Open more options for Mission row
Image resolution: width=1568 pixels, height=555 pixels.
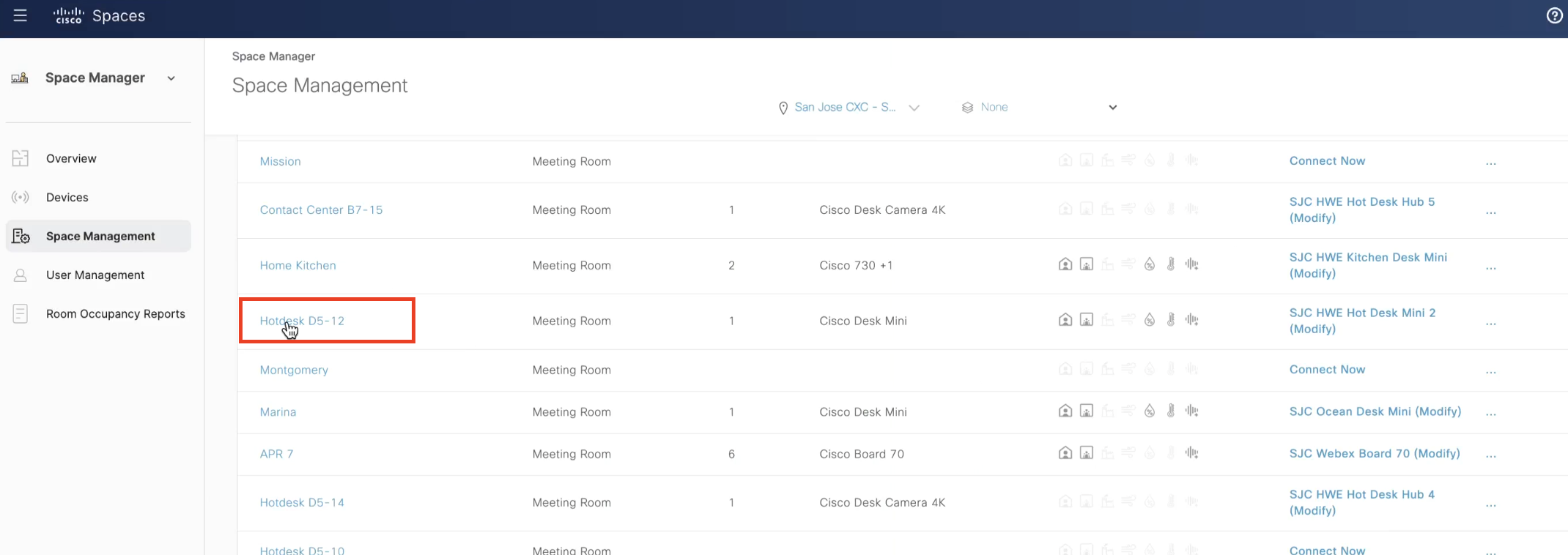pos(1490,163)
